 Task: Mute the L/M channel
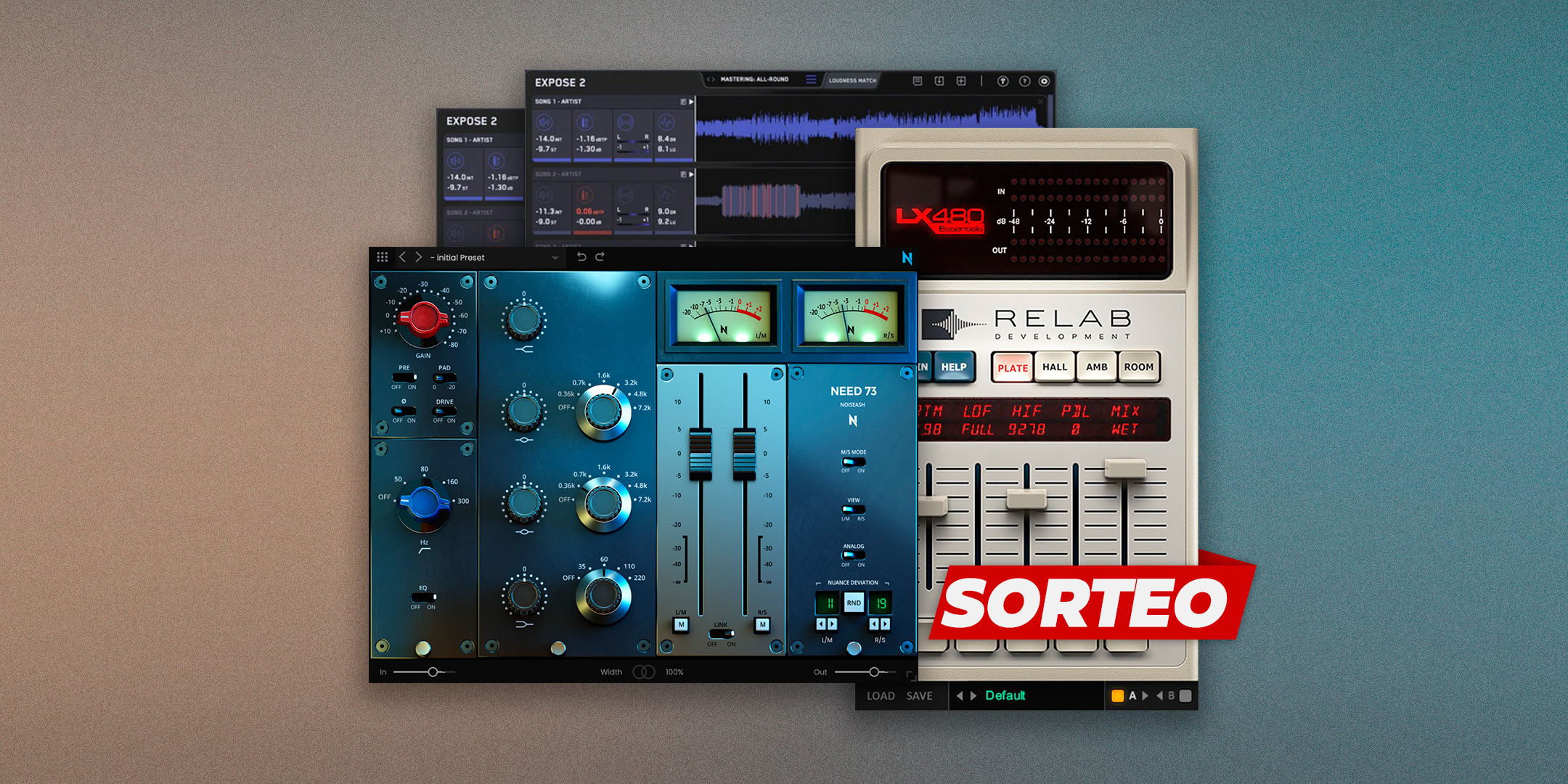681,624
